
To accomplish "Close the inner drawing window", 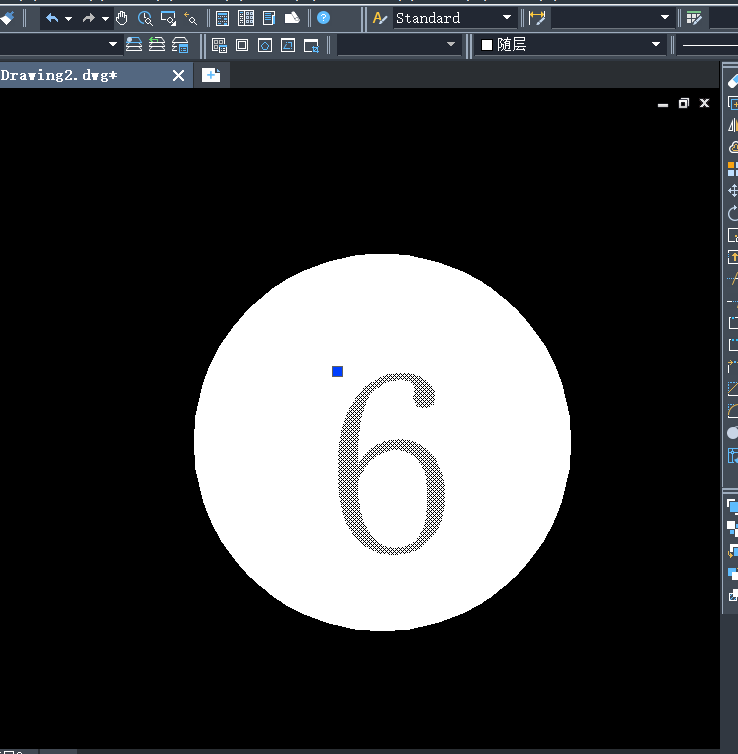I will (x=704, y=103).
